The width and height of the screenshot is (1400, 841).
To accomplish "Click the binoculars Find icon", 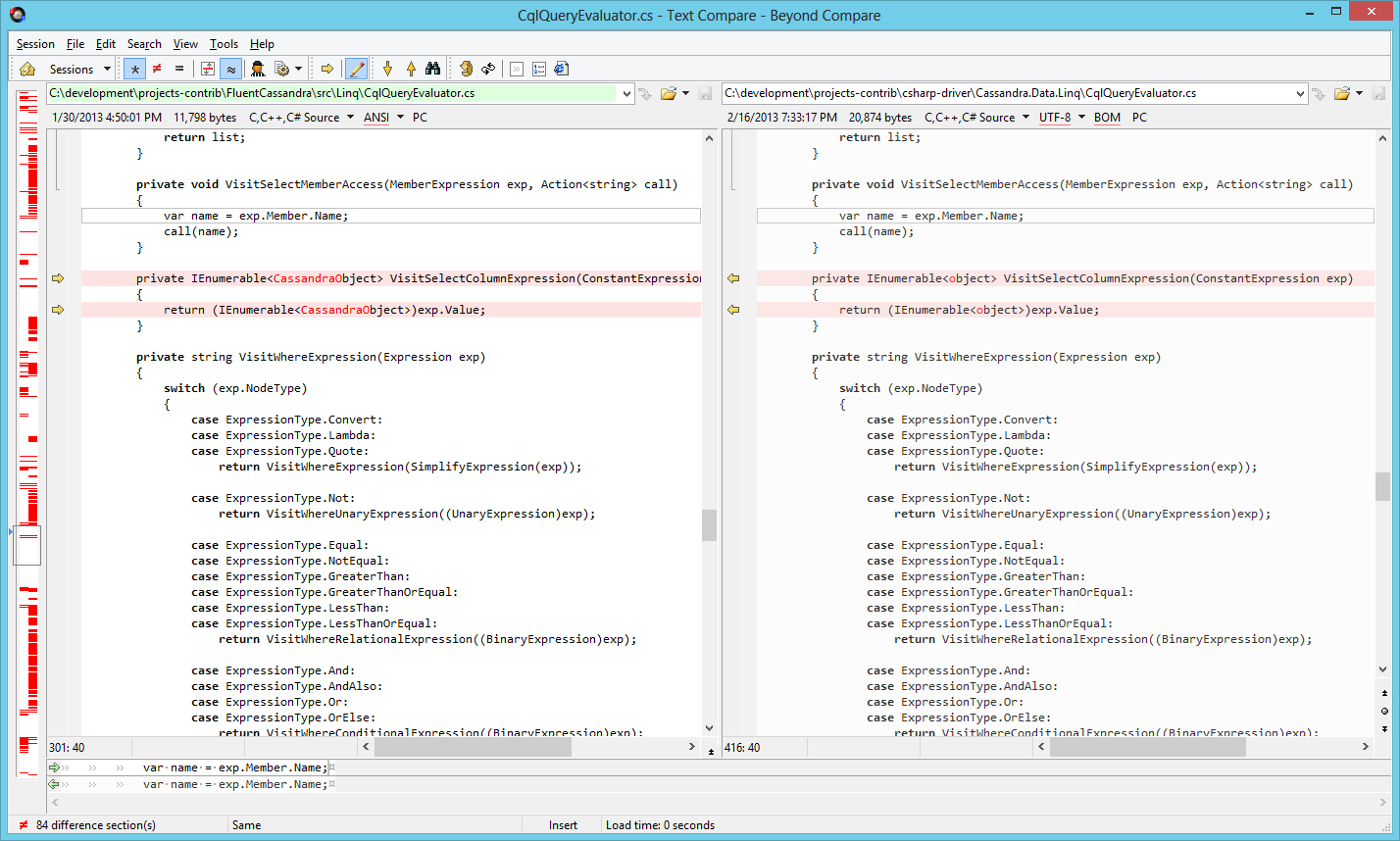I will click(x=432, y=69).
